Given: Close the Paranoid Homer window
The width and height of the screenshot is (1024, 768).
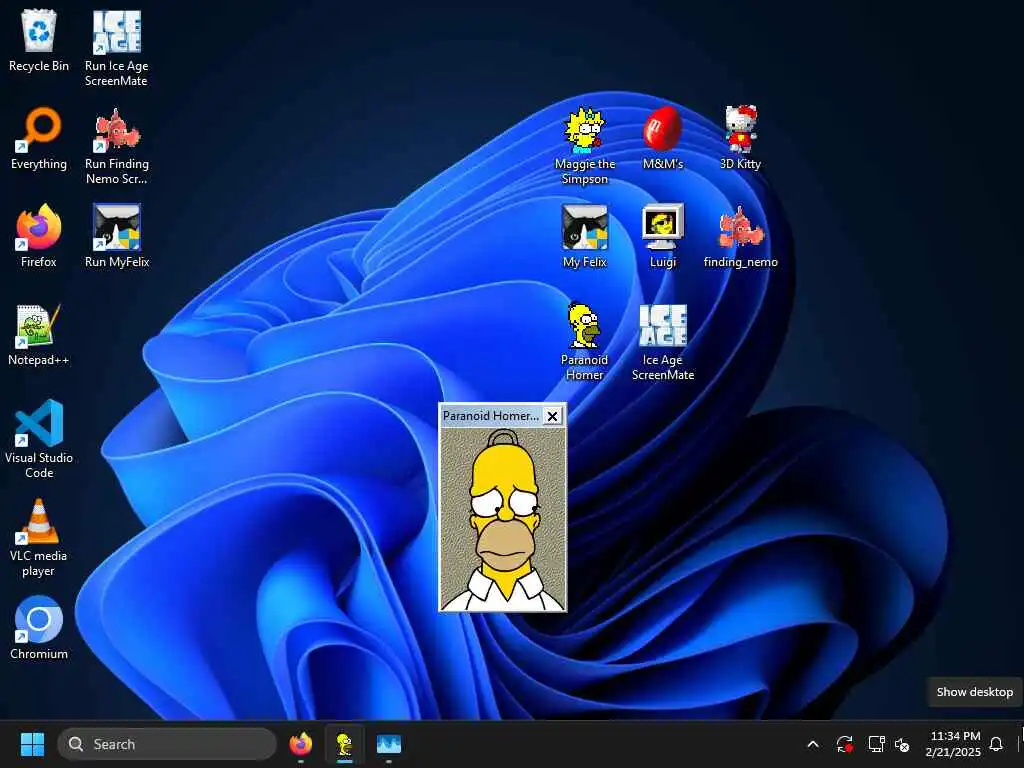Looking at the screenshot, I should [552, 416].
